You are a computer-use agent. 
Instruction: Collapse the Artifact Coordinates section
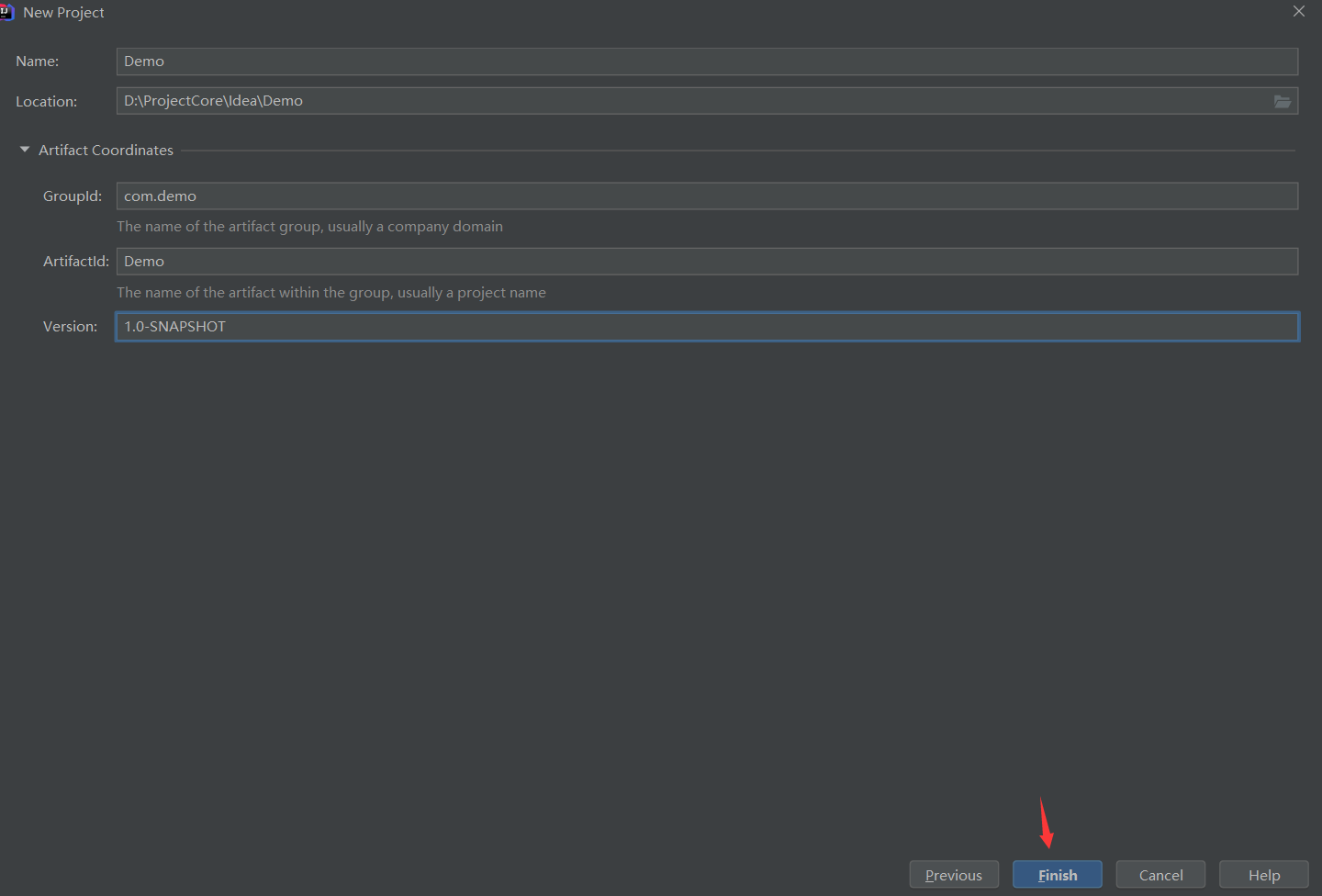(25, 150)
